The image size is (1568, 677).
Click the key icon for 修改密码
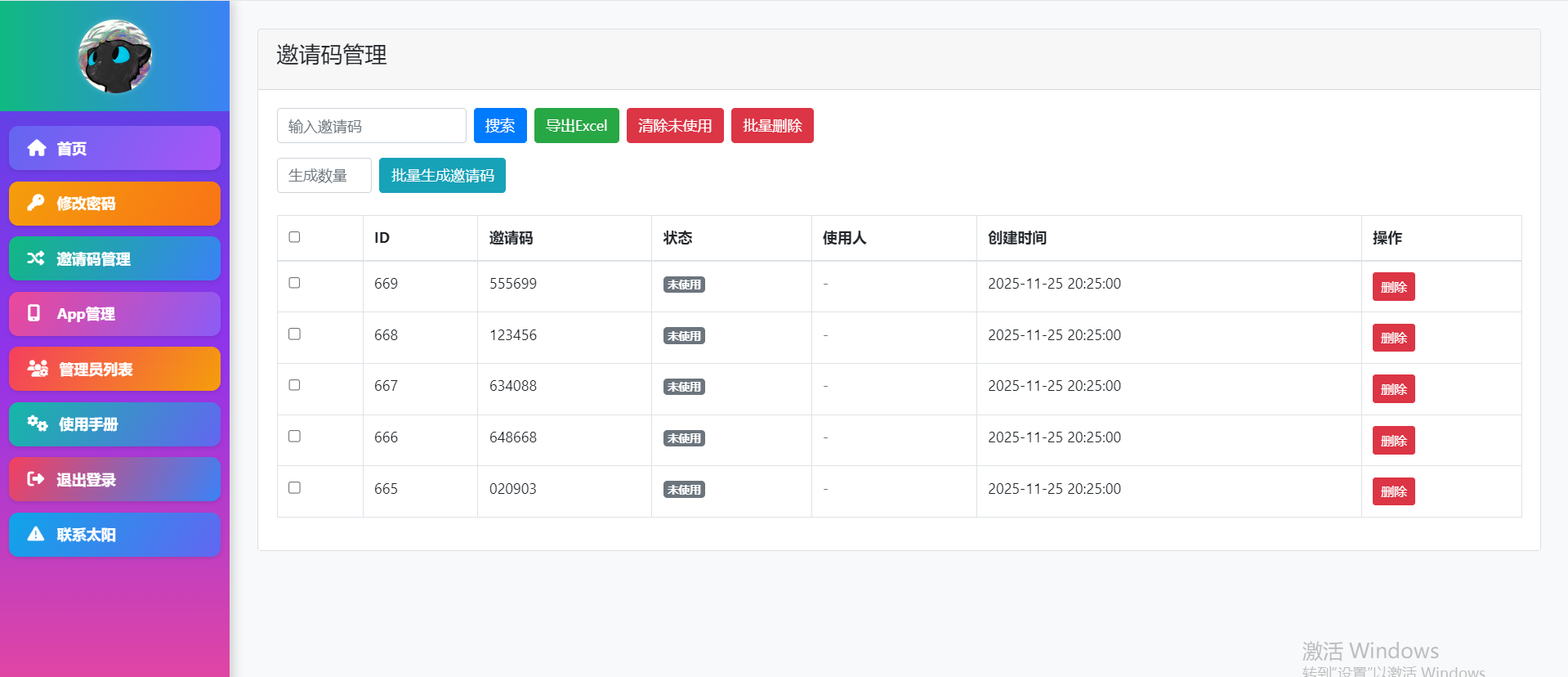point(36,203)
